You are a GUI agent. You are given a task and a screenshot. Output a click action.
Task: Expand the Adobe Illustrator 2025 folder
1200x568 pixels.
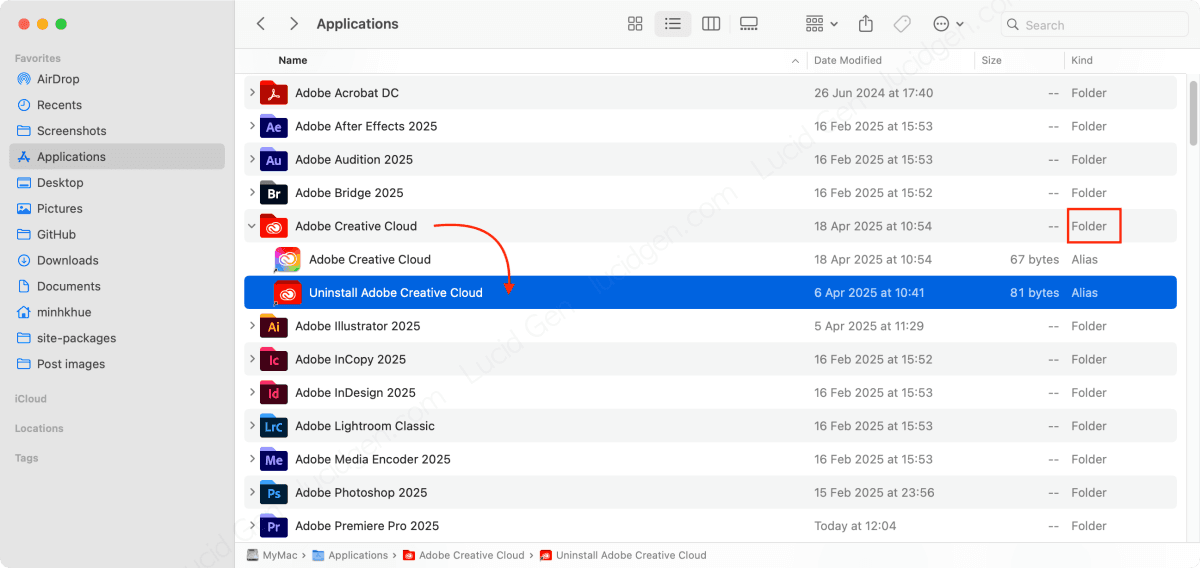[252, 326]
